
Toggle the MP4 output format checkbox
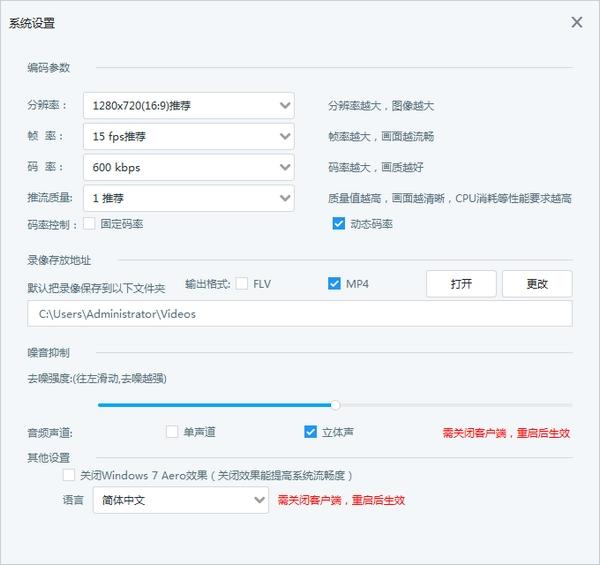(334, 284)
